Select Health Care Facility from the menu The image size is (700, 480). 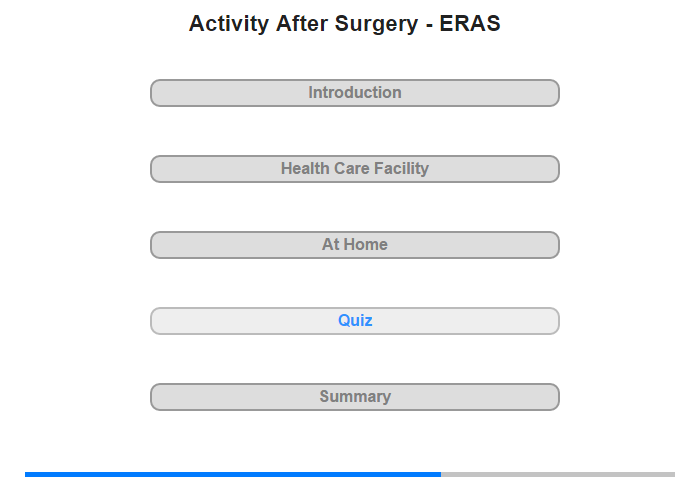[x=355, y=169]
